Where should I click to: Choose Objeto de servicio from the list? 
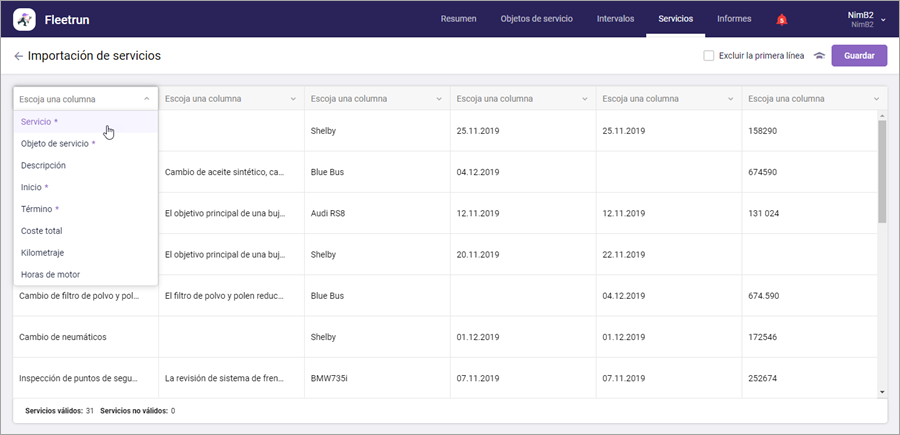[58, 143]
